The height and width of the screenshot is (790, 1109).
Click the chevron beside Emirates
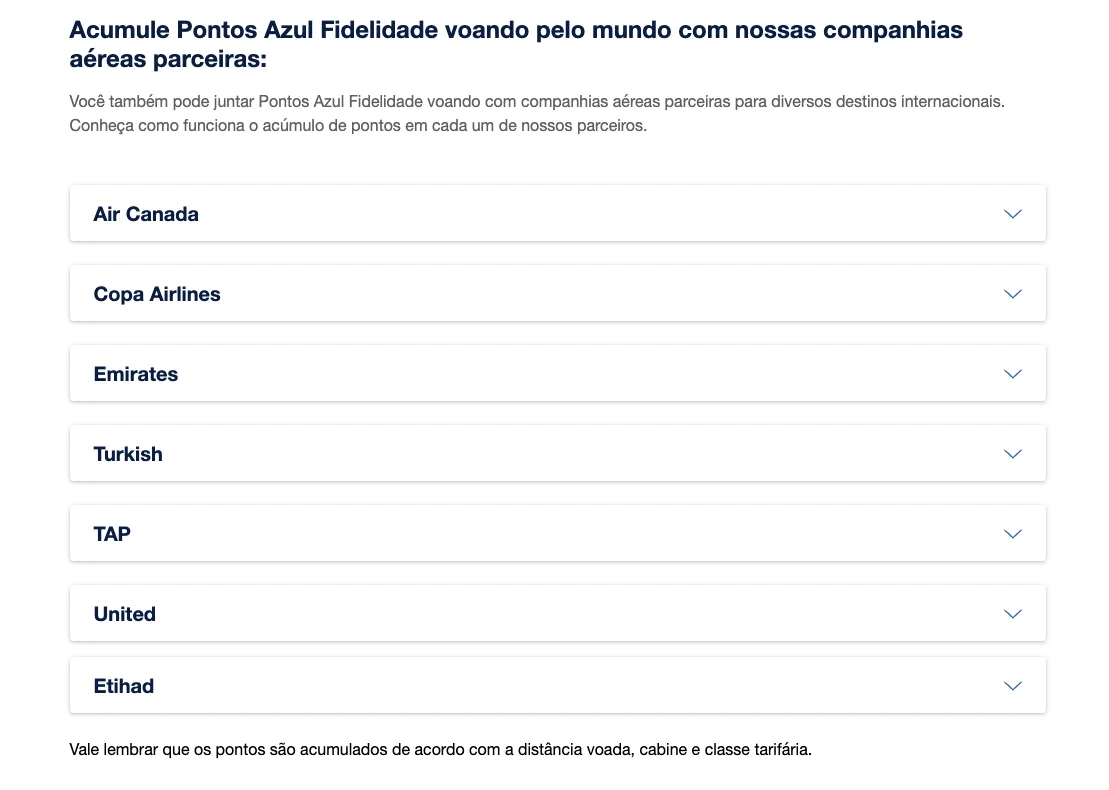[x=1013, y=373]
